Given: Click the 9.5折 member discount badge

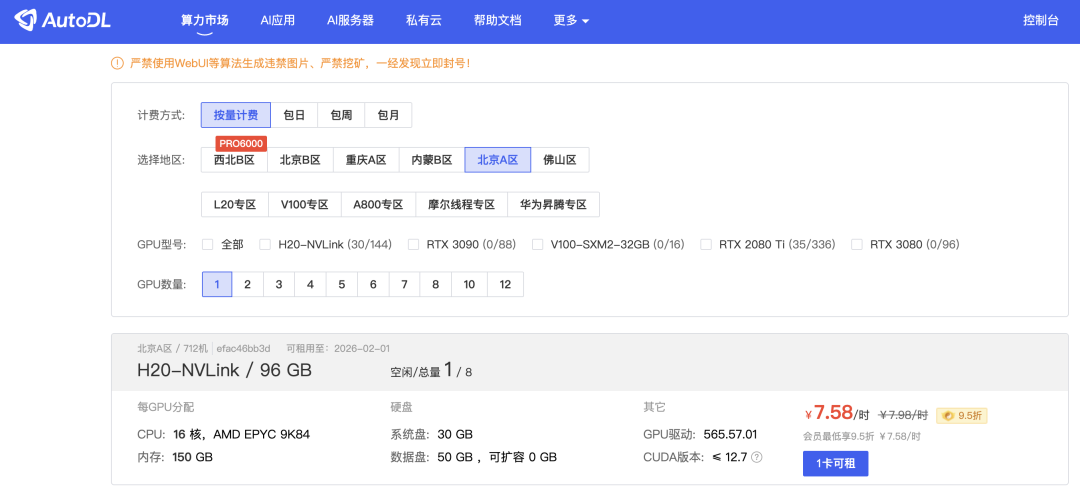Looking at the screenshot, I should (x=961, y=415).
